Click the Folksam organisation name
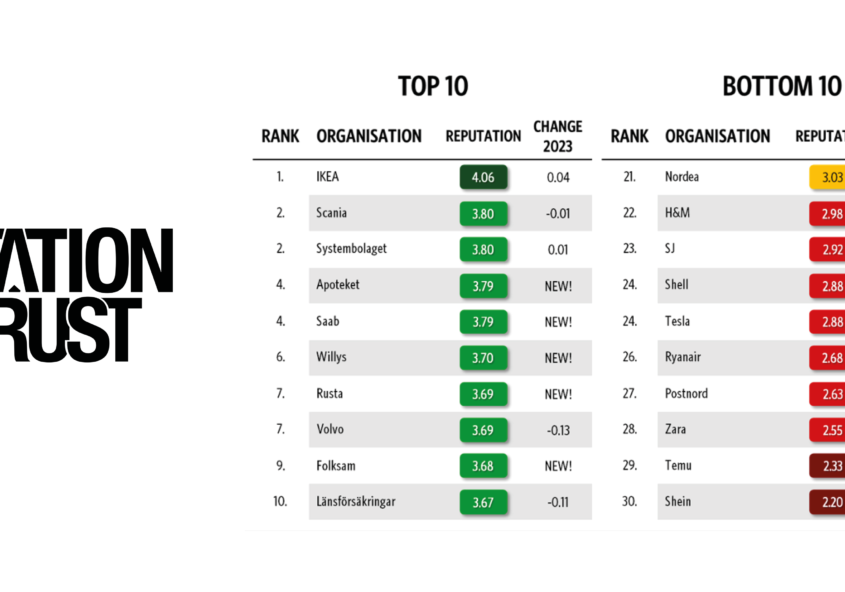This screenshot has height=592, width=845. (x=336, y=466)
